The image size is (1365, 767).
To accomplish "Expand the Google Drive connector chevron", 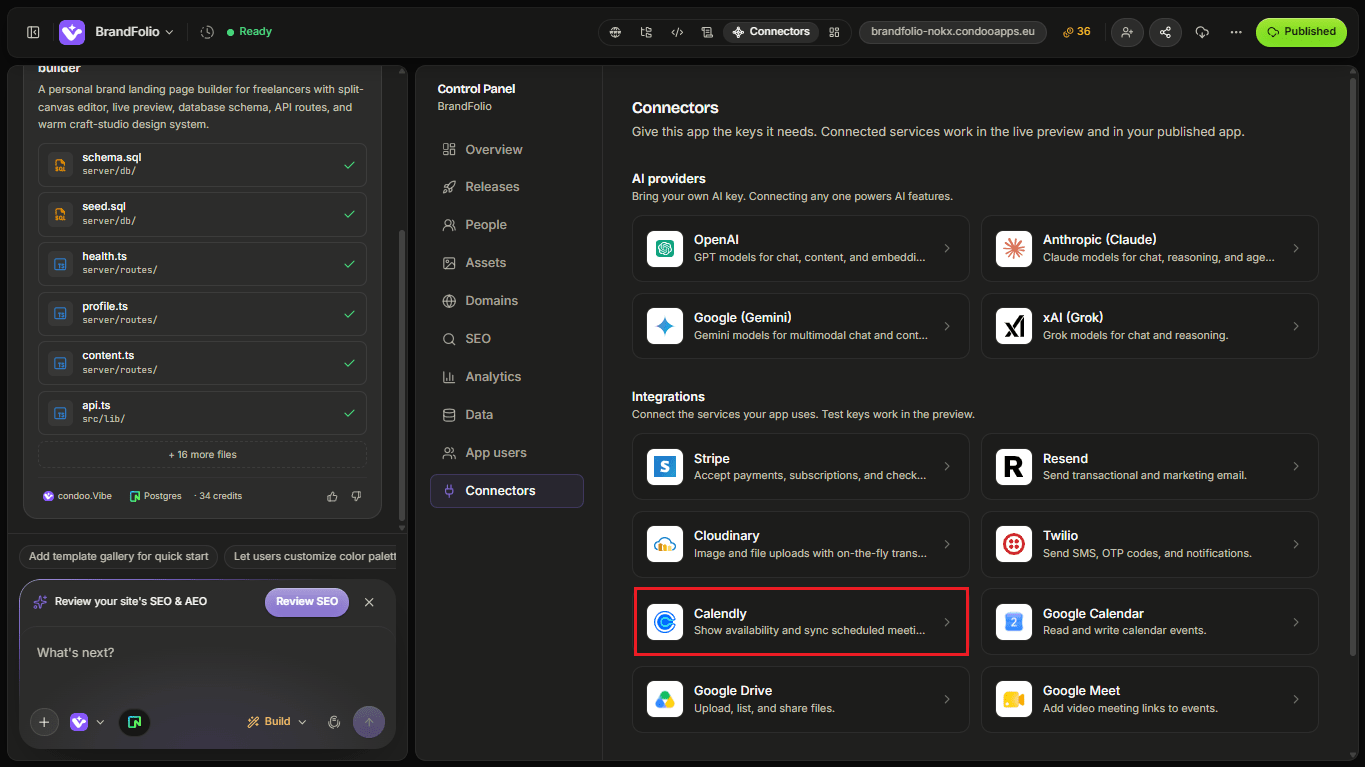I will pyautogui.click(x=947, y=699).
